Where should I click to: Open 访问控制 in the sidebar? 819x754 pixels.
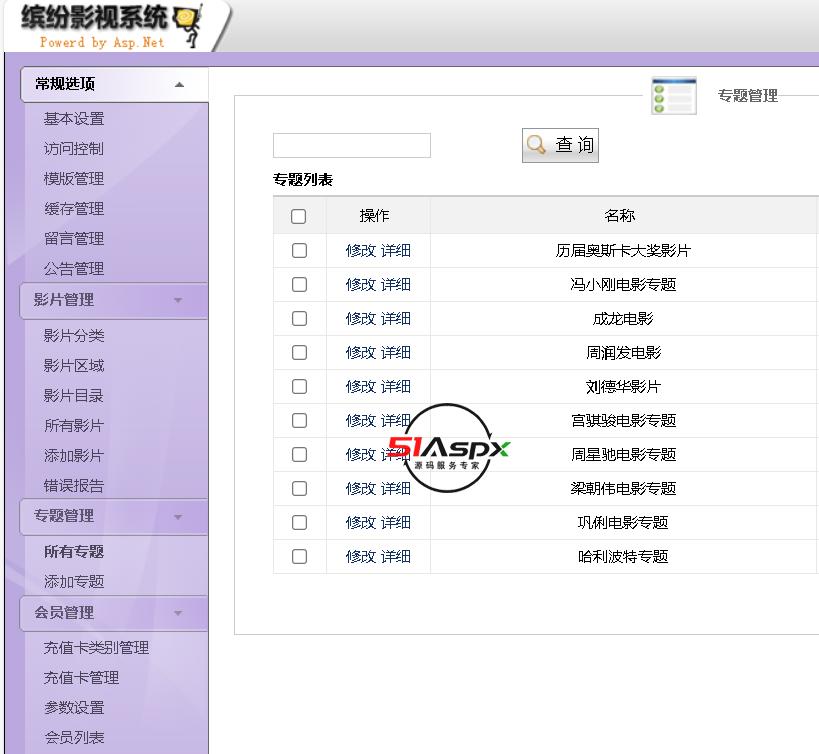[x=74, y=149]
